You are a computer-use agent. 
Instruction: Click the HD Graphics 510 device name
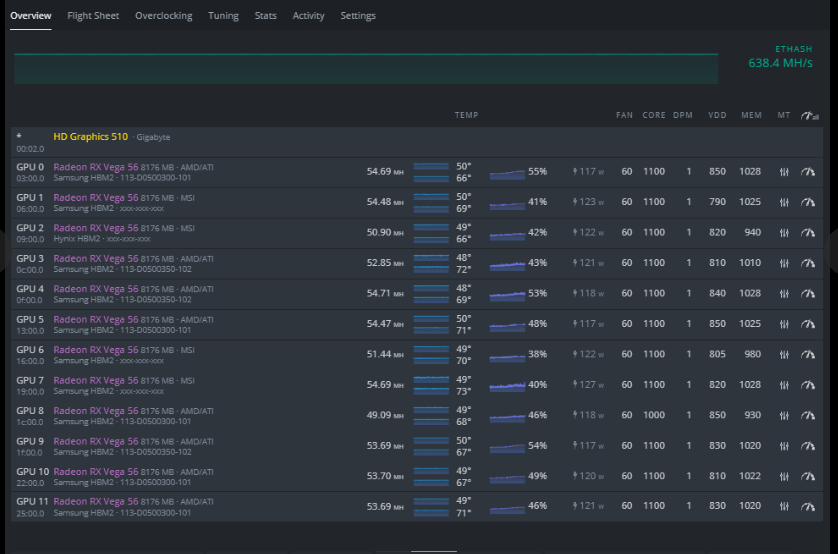[x=90, y=137]
